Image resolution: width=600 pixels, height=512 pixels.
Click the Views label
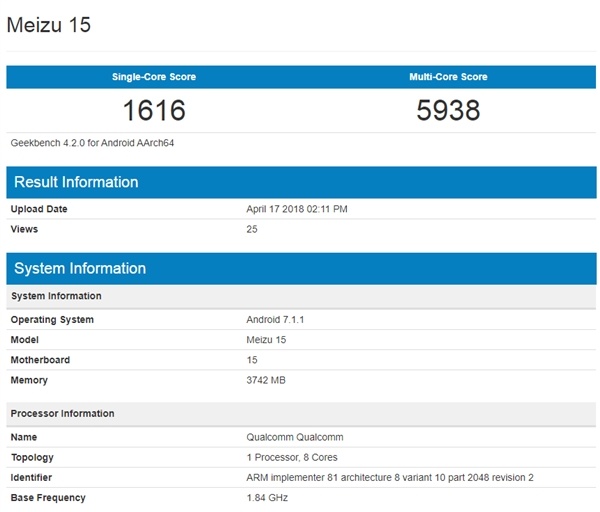pos(24,229)
